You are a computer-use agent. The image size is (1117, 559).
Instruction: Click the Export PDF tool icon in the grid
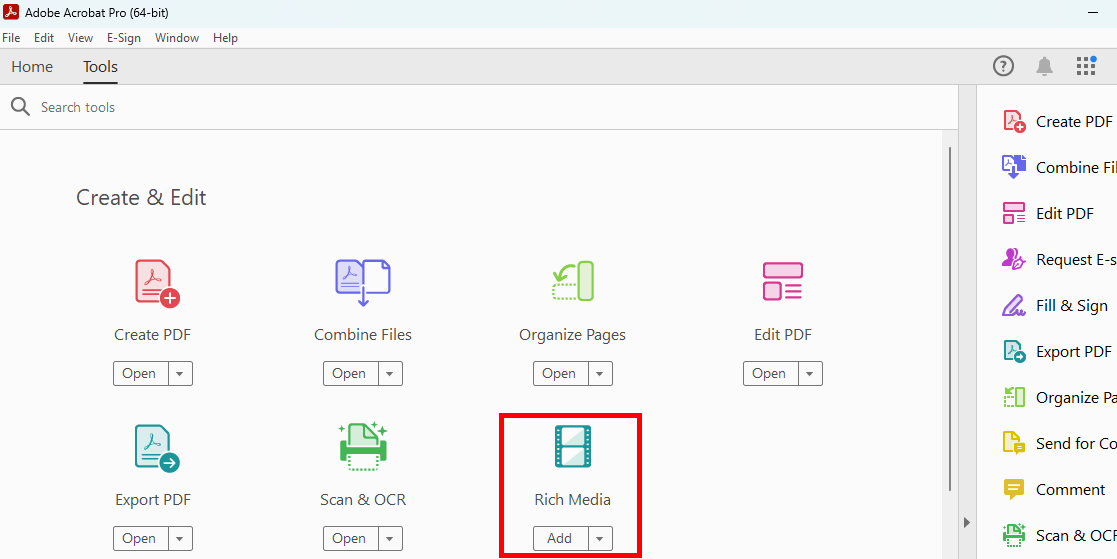point(157,449)
